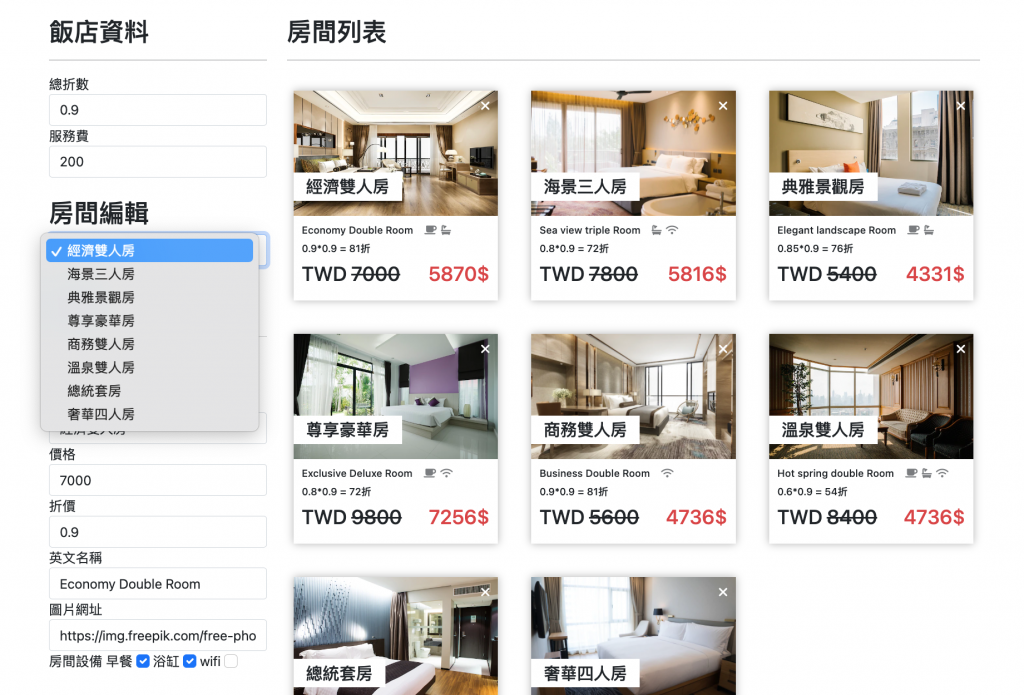Select 經濟雙人房 in the dropdown list
This screenshot has width=1024, height=695.
pos(150,250)
